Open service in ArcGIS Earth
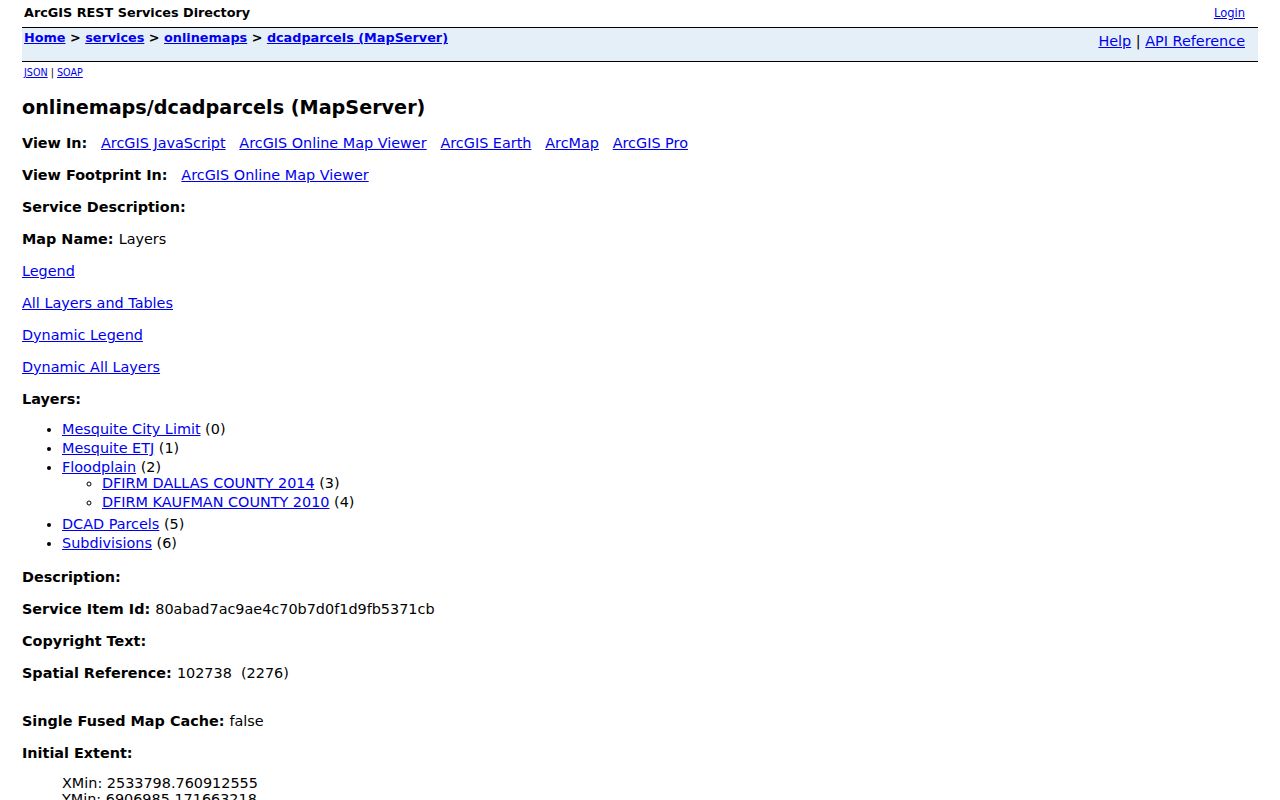Image resolution: width=1280 pixels, height=800 pixels. pos(486,143)
